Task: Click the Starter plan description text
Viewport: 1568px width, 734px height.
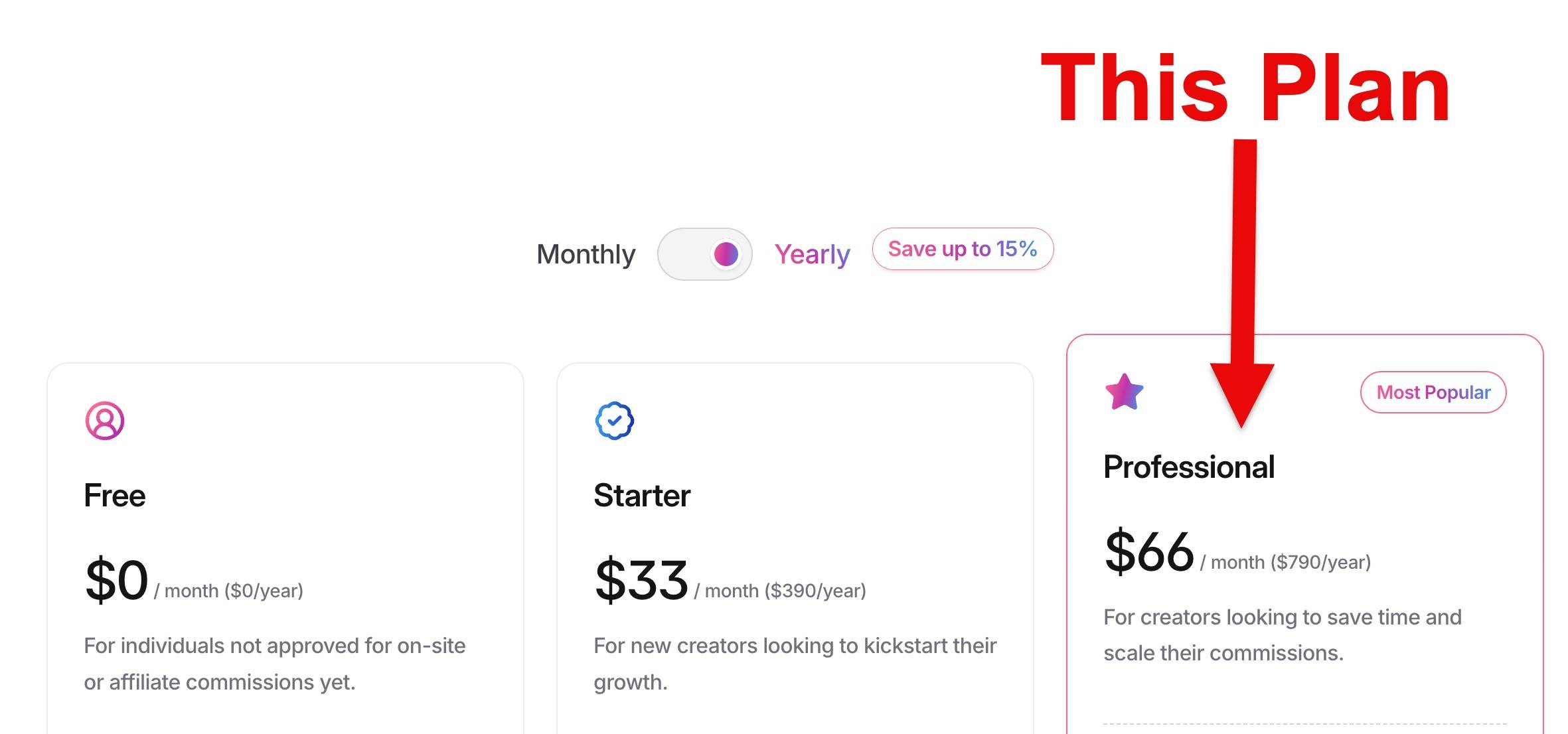Action: [x=795, y=664]
